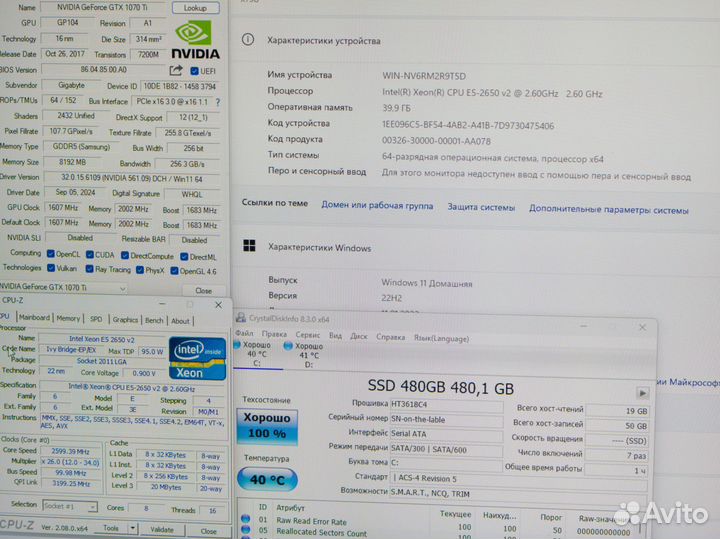Image resolution: width=720 pixels, height=539 pixels.
Task: Click the blue status dot for attribute 01
Action: pos(246,519)
